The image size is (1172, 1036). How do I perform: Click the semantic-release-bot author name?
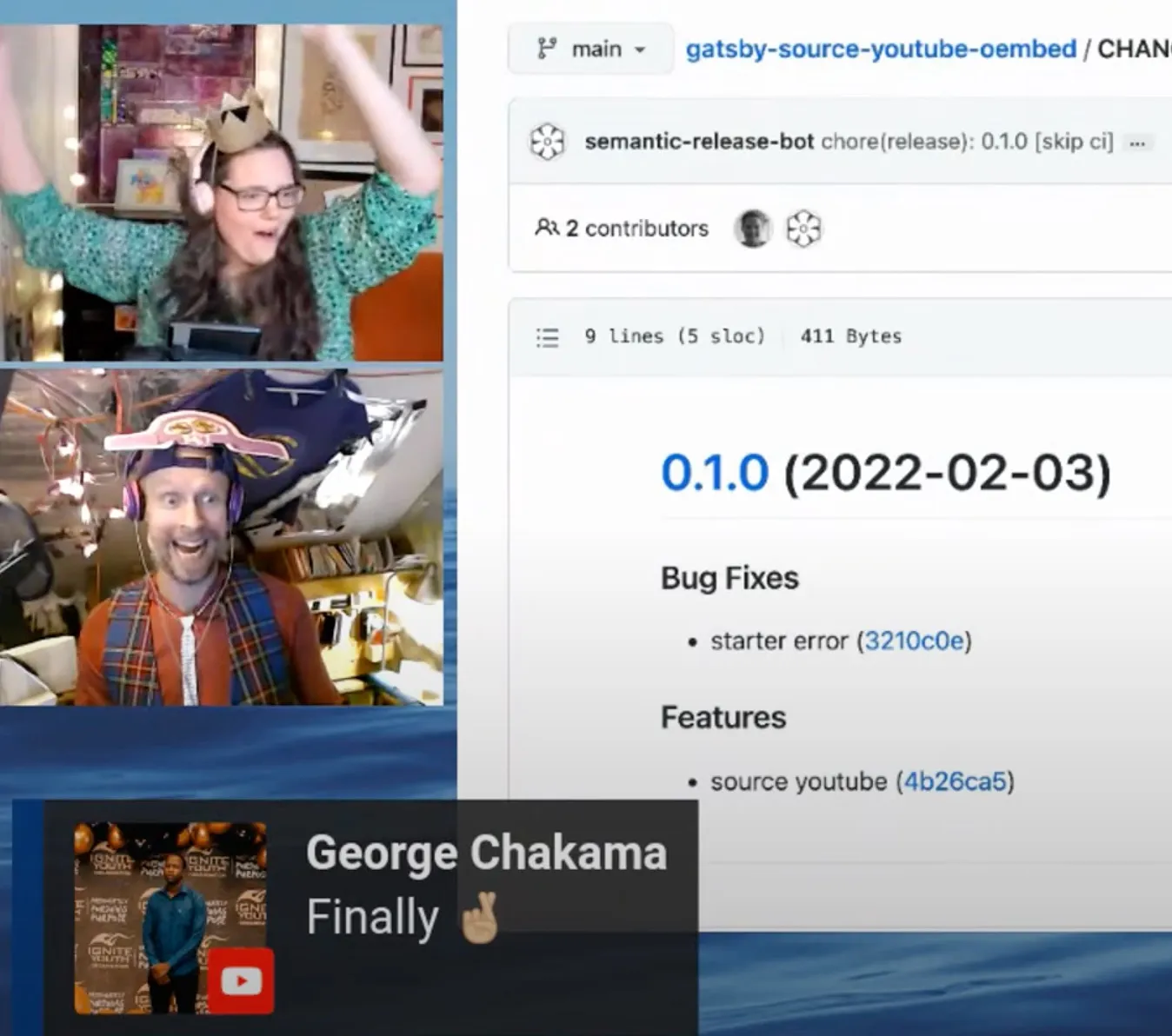pos(700,141)
